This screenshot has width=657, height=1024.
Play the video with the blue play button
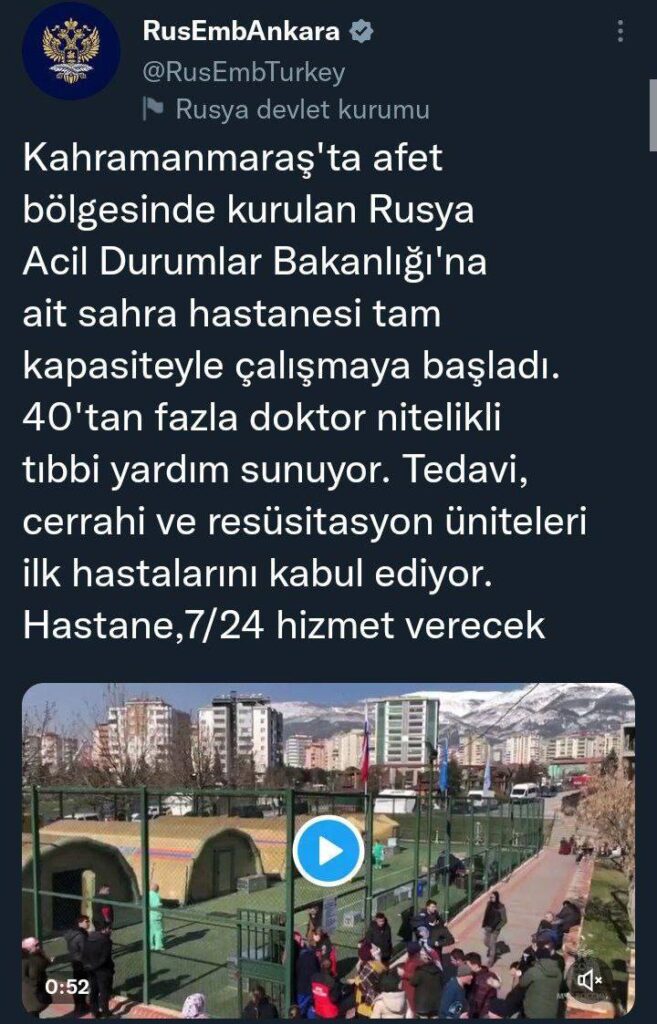(328, 852)
